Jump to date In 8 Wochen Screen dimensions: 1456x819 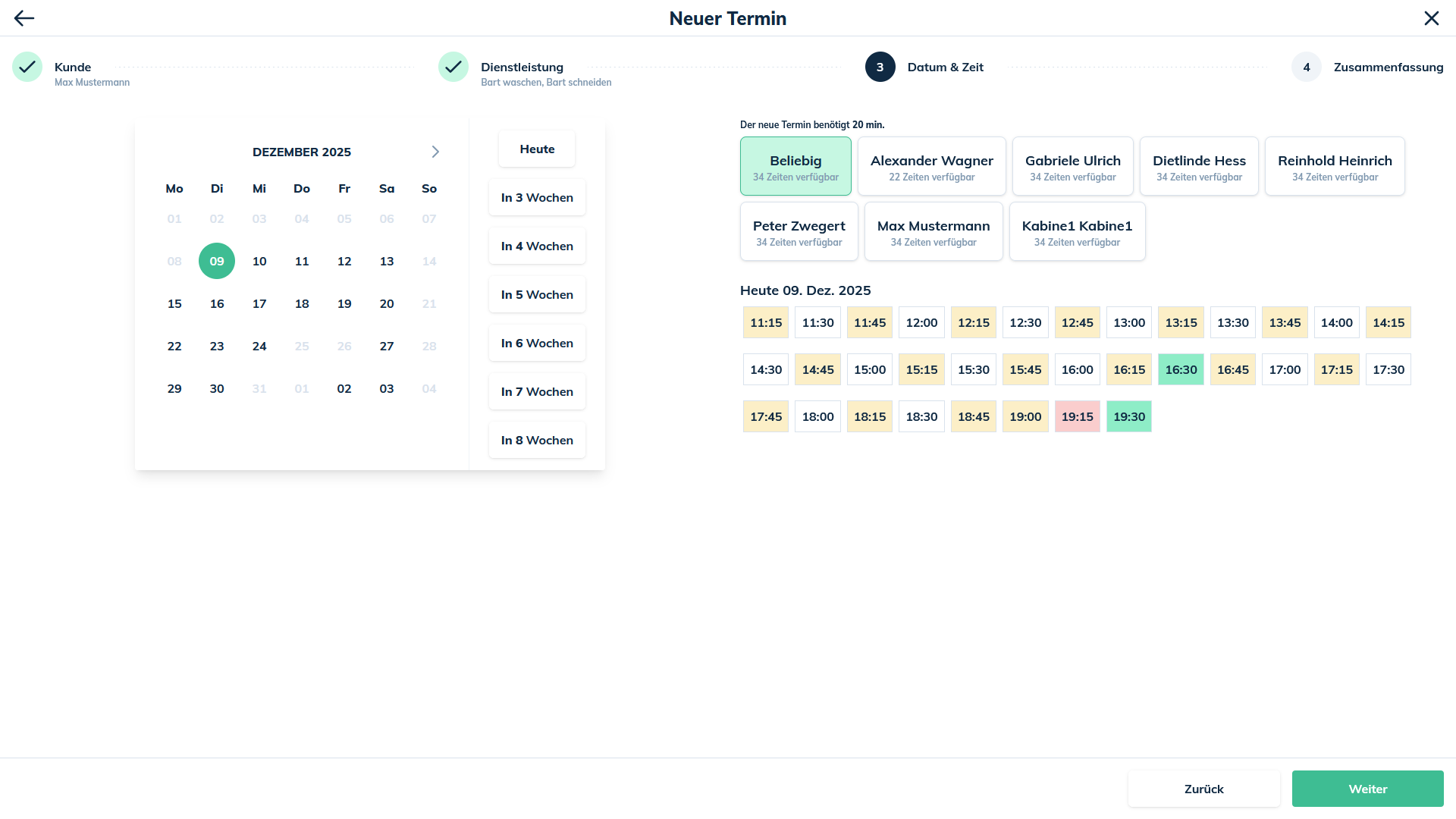tap(537, 440)
